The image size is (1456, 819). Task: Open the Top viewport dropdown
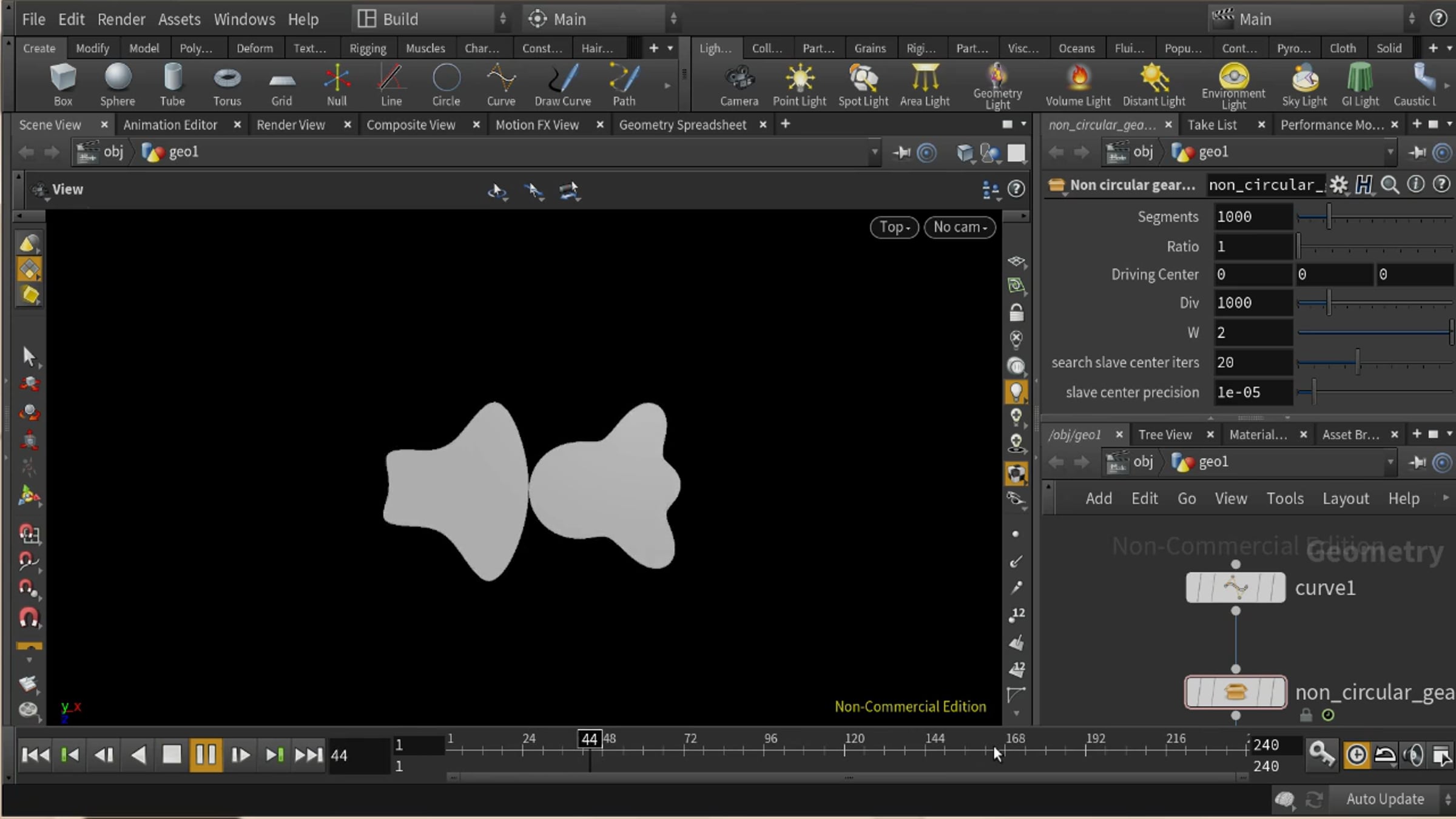click(x=894, y=227)
